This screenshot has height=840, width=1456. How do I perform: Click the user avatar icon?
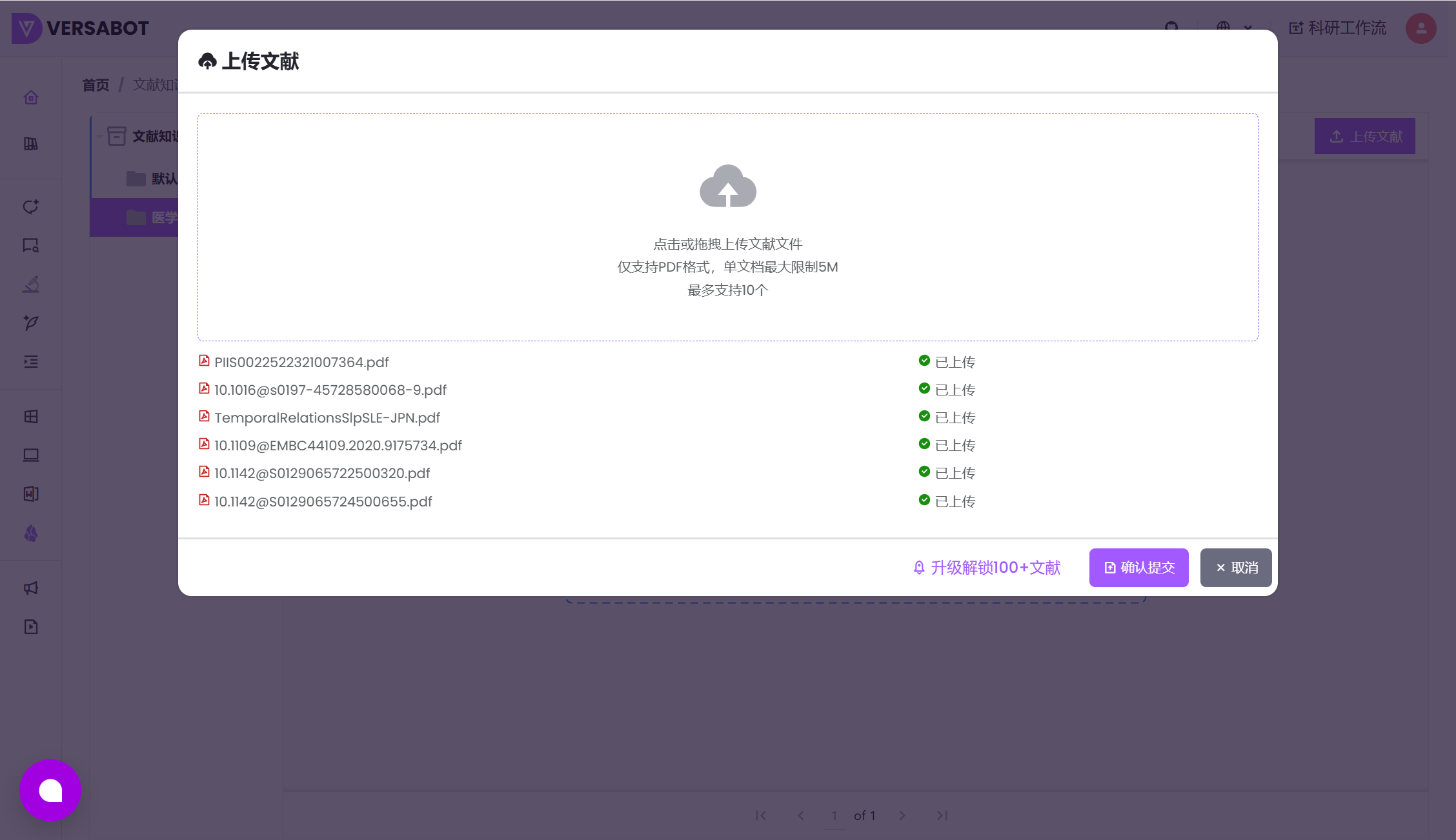(1421, 28)
